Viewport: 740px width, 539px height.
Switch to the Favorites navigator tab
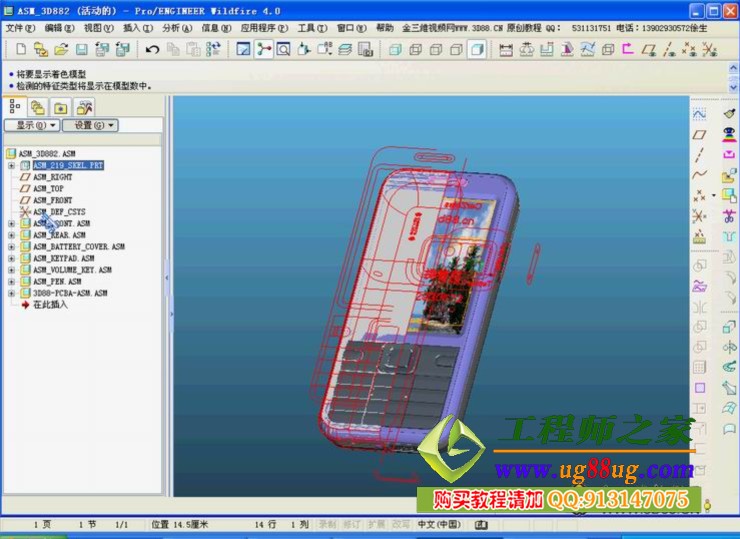(x=60, y=108)
